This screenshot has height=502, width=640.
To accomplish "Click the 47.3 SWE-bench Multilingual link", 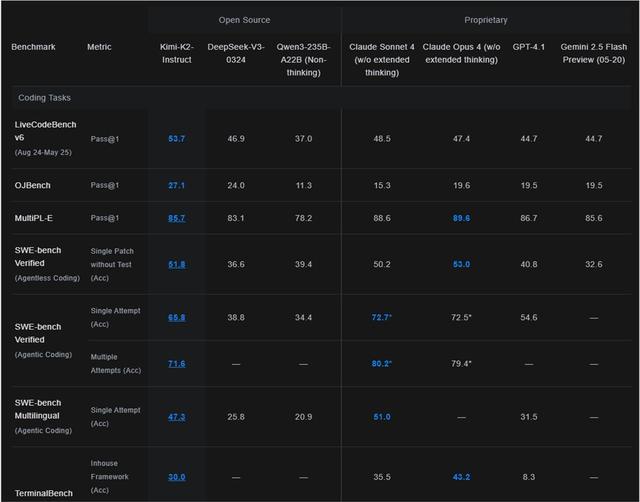I will coord(177,416).
